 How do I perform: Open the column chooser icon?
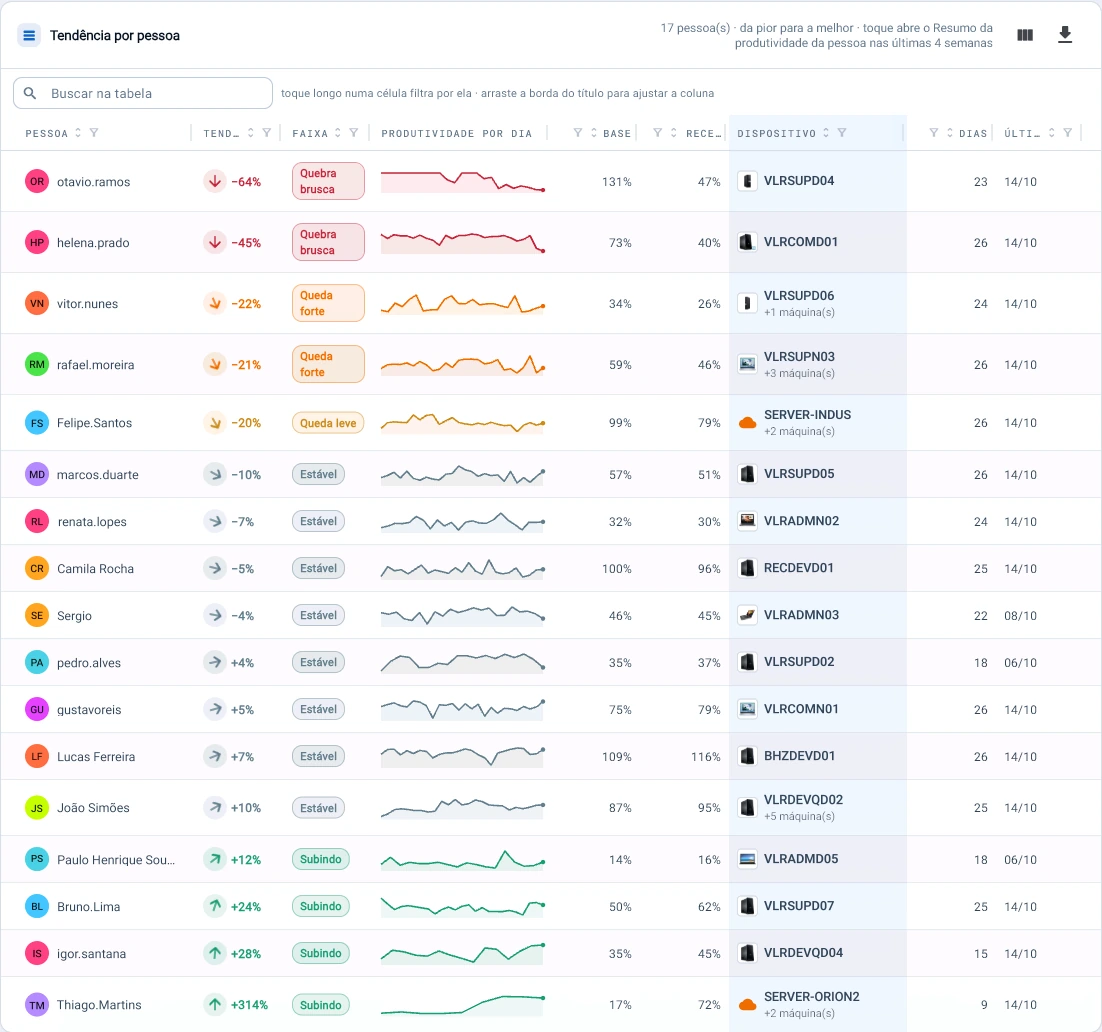pos(1025,35)
